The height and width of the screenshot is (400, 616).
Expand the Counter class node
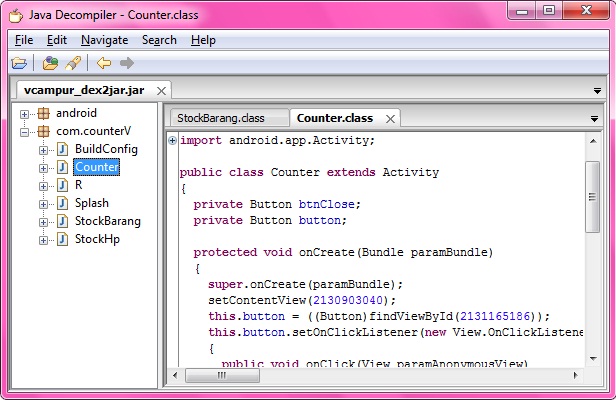pyautogui.click(x=43, y=169)
